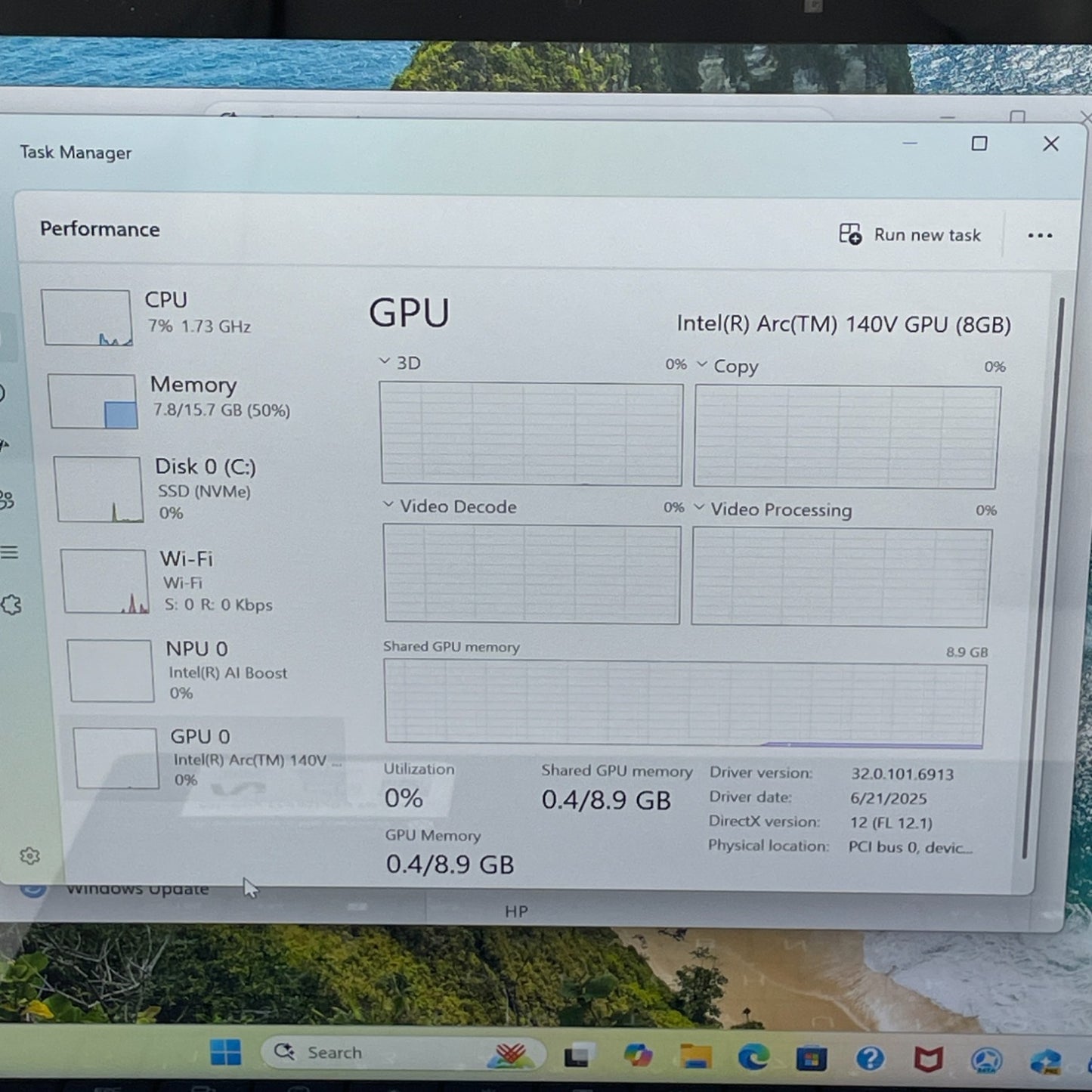
Task: Open the more options ellipsis menu
Action: (1041, 236)
